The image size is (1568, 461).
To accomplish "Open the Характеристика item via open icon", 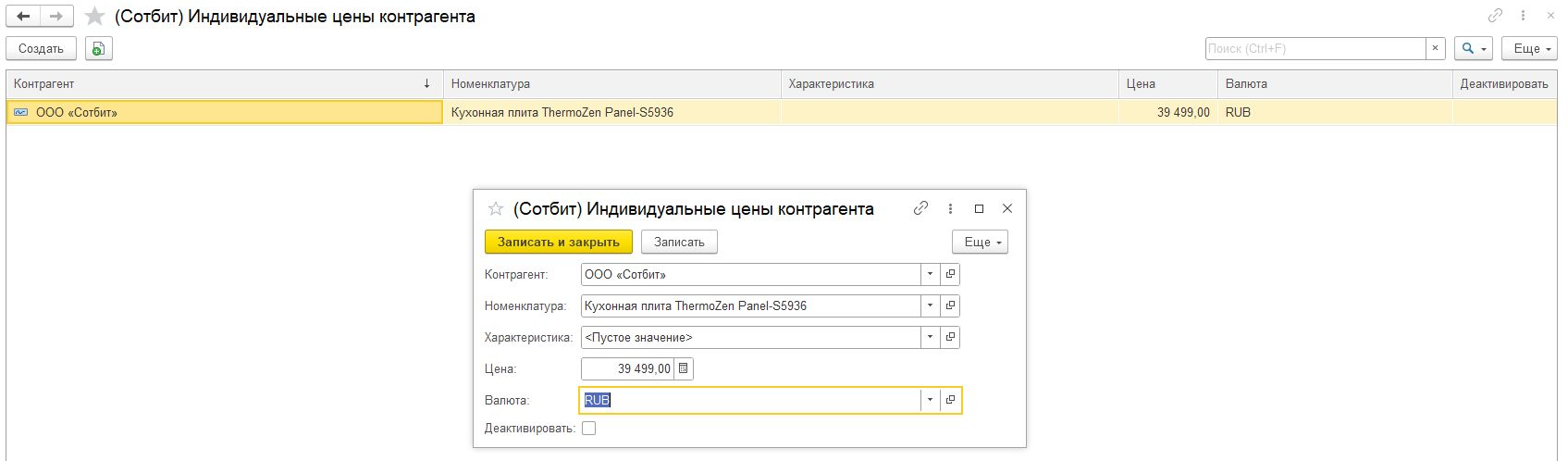I will coord(950,337).
